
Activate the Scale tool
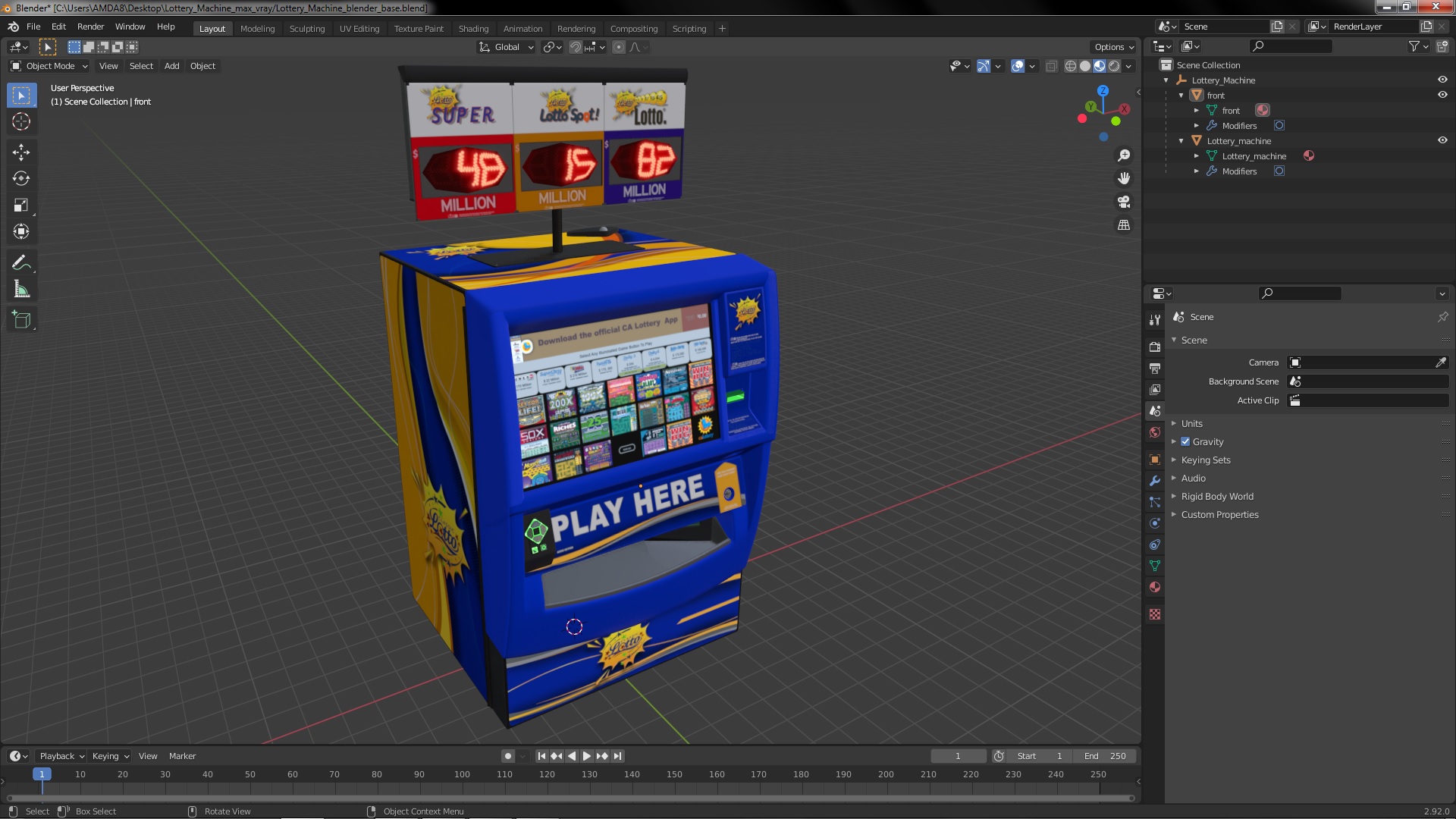(x=21, y=206)
